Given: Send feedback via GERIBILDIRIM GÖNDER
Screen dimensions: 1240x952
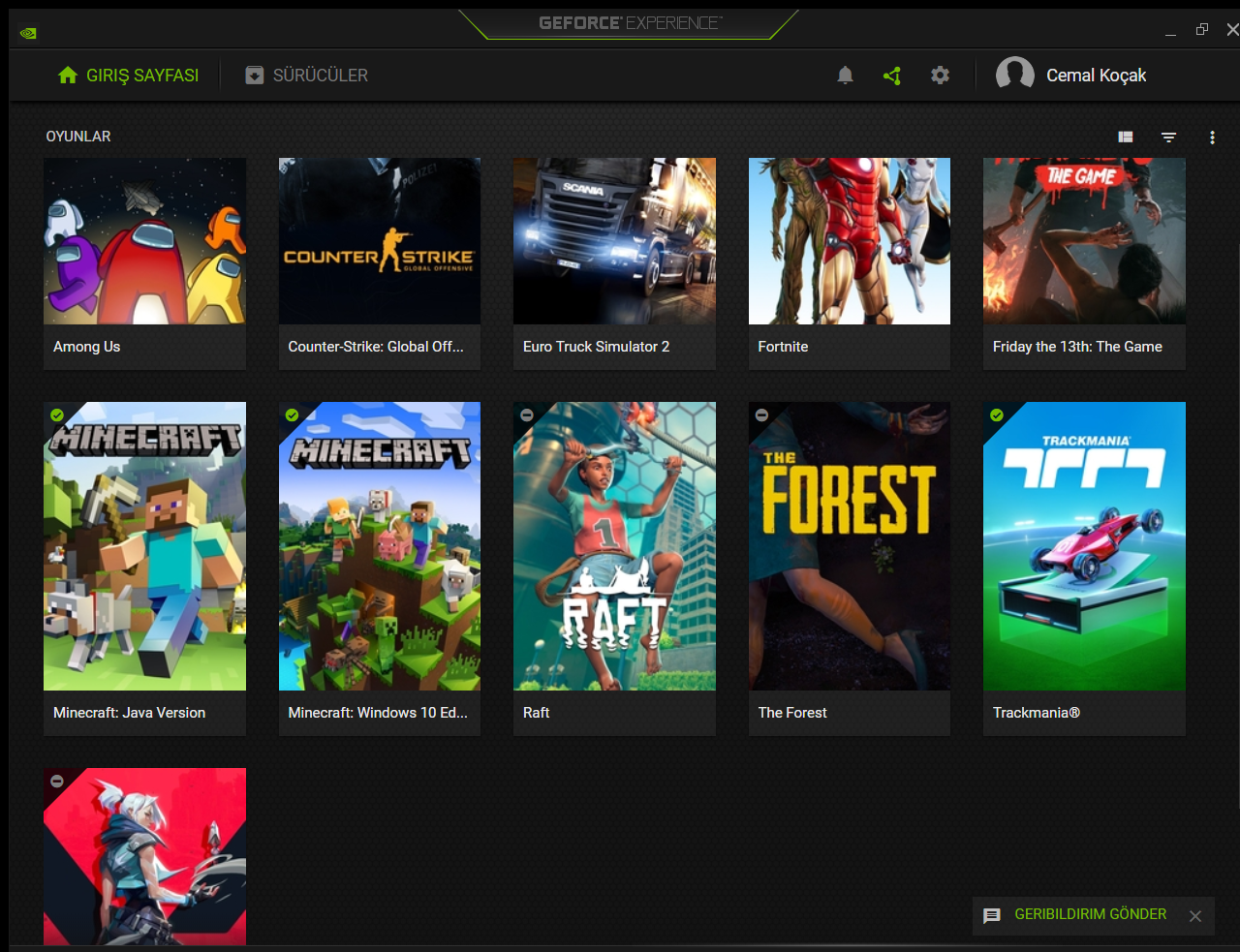Looking at the screenshot, I should click(x=1090, y=914).
